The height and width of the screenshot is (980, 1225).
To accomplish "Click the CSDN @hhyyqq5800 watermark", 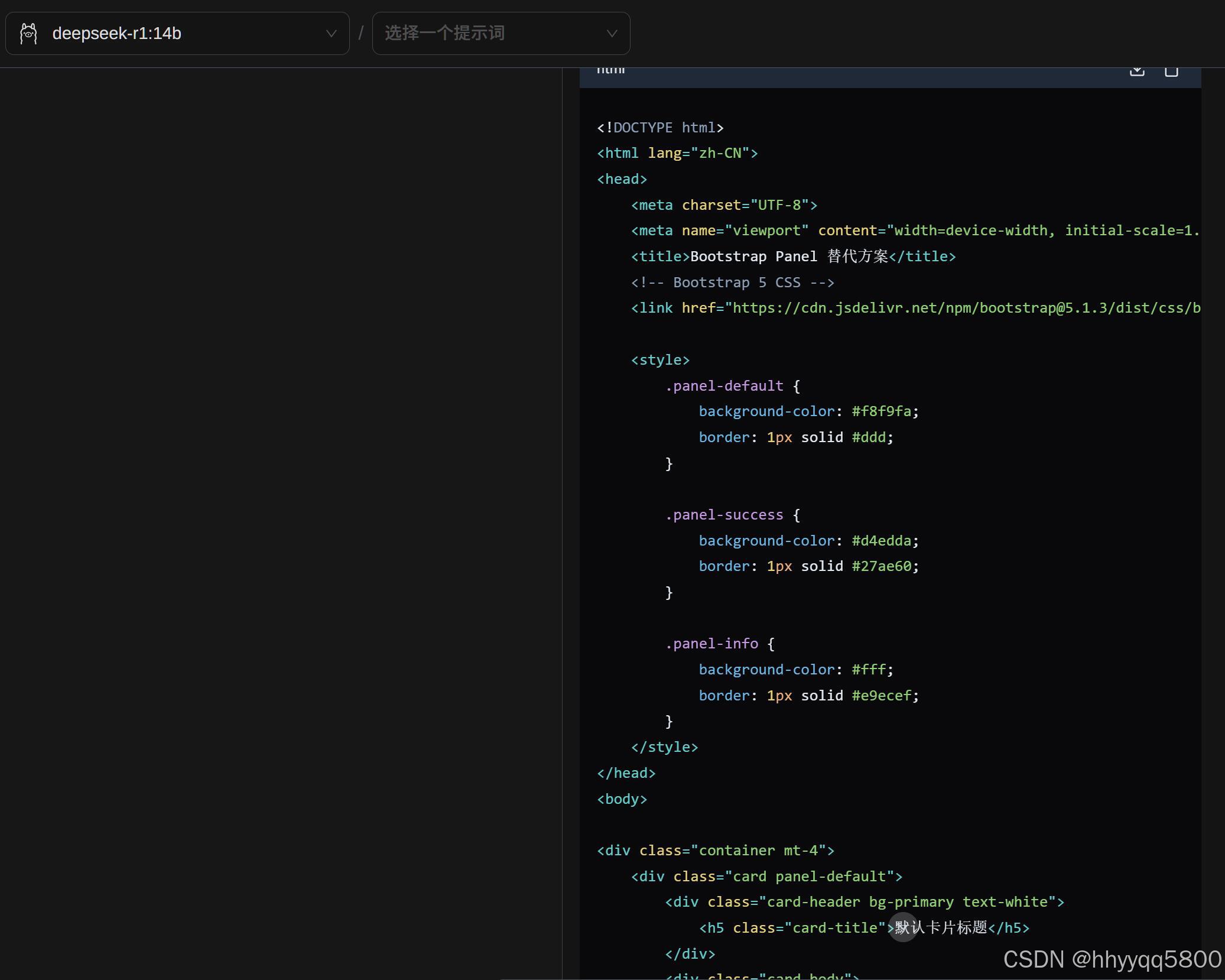I will tap(1112, 959).
